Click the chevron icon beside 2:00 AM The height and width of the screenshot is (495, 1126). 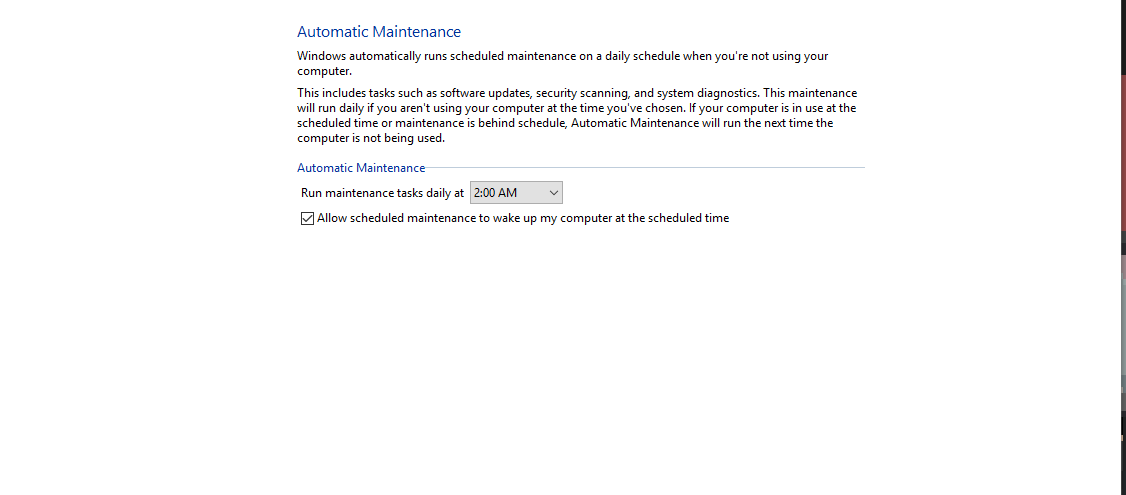coord(554,193)
